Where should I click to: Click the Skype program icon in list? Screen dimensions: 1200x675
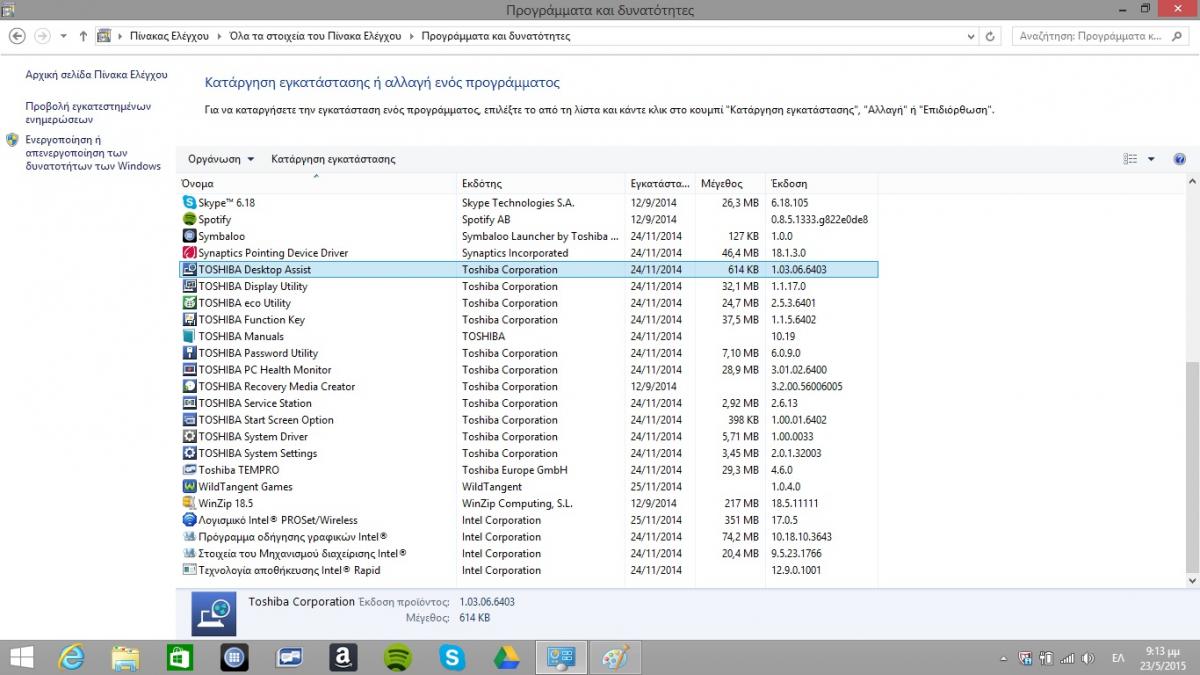pyautogui.click(x=190, y=203)
